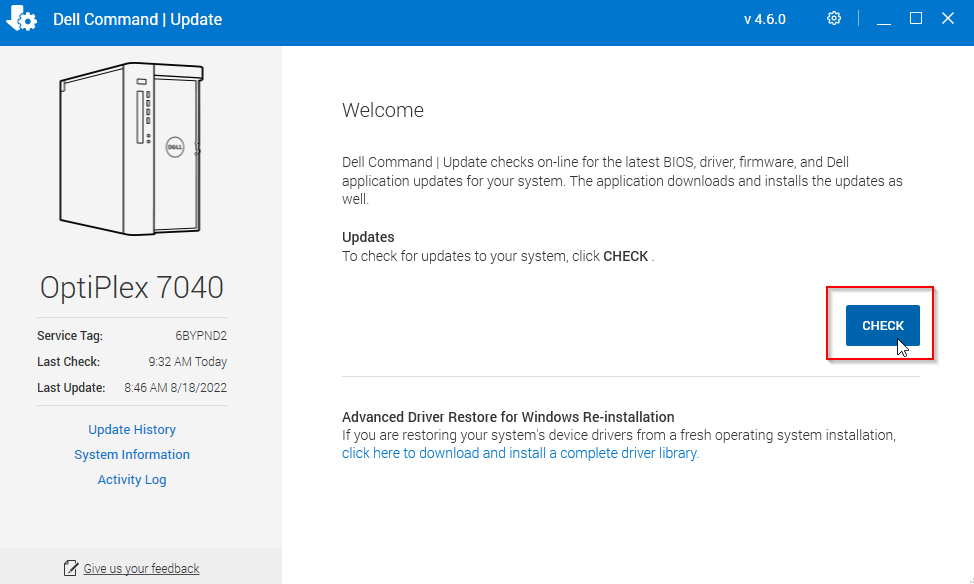Click the CHECK button for updates
974x584 pixels.
[883, 325]
